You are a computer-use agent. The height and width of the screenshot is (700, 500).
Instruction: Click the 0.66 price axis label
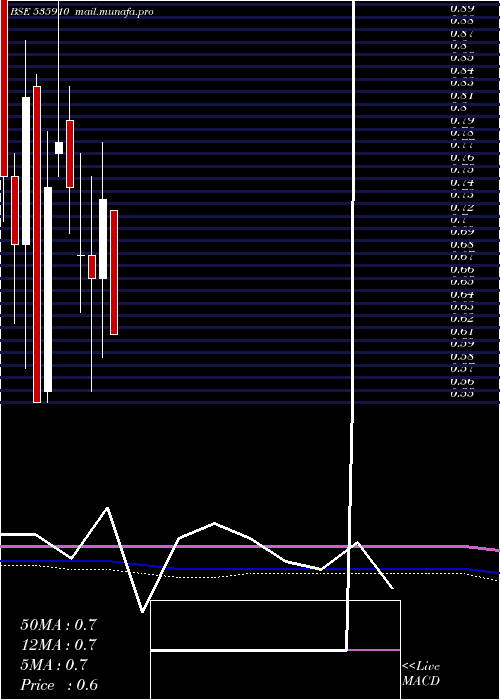[462, 270]
